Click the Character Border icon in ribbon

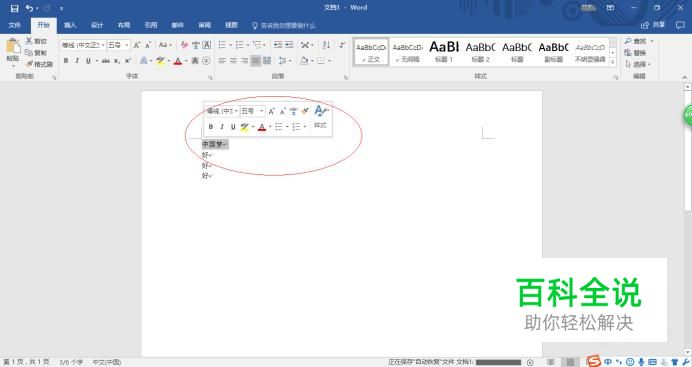point(207,45)
